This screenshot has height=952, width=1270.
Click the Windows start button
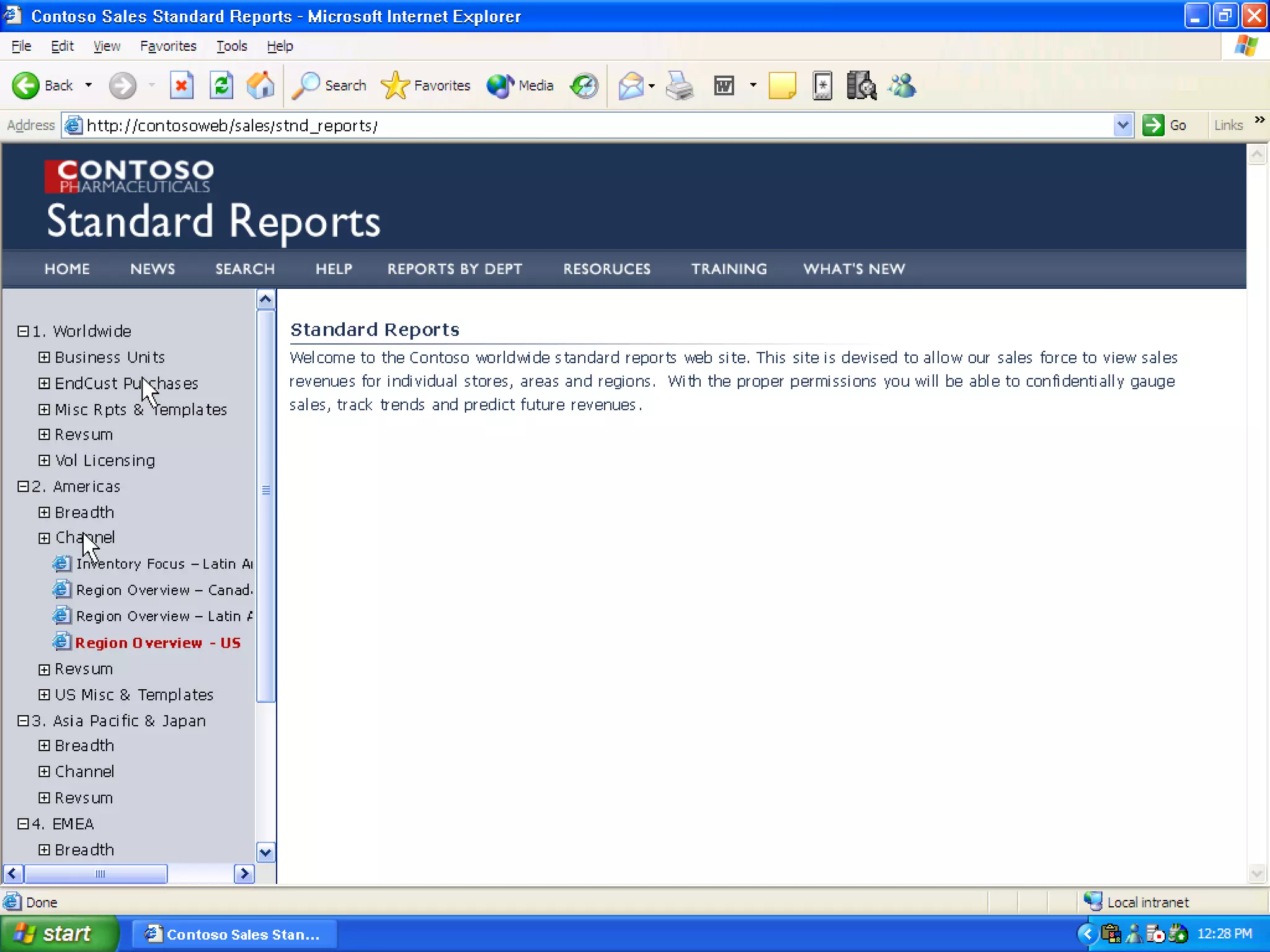[x=60, y=933]
